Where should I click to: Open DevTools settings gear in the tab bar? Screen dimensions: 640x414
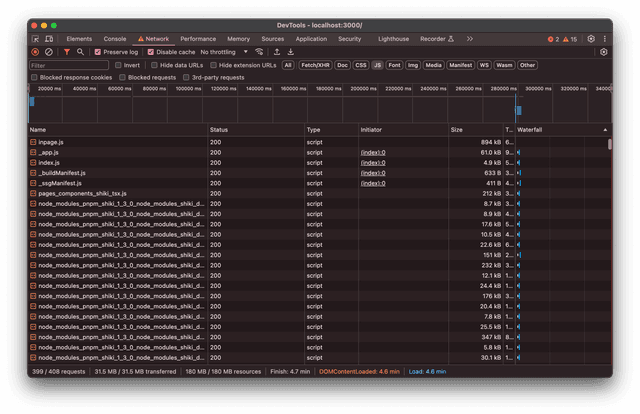tap(590, 38)
